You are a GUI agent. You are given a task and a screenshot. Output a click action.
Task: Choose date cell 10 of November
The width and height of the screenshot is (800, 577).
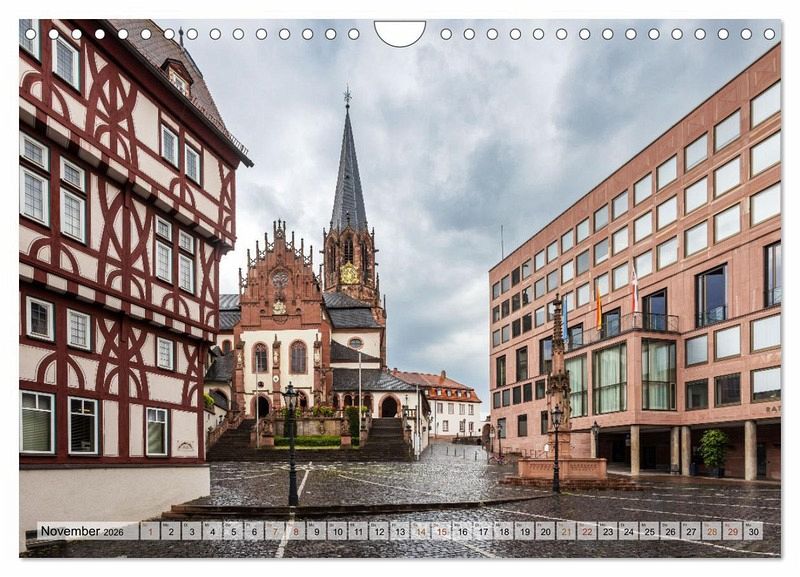pos(337,531)
